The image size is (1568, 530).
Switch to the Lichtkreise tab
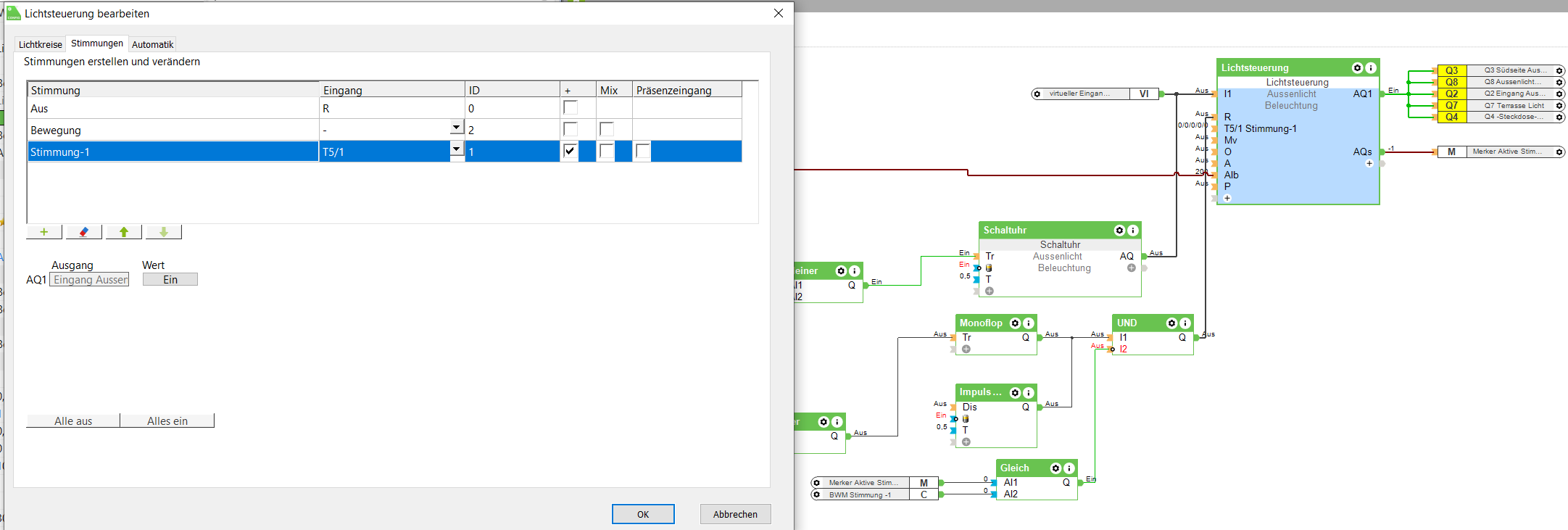(41, 44)
